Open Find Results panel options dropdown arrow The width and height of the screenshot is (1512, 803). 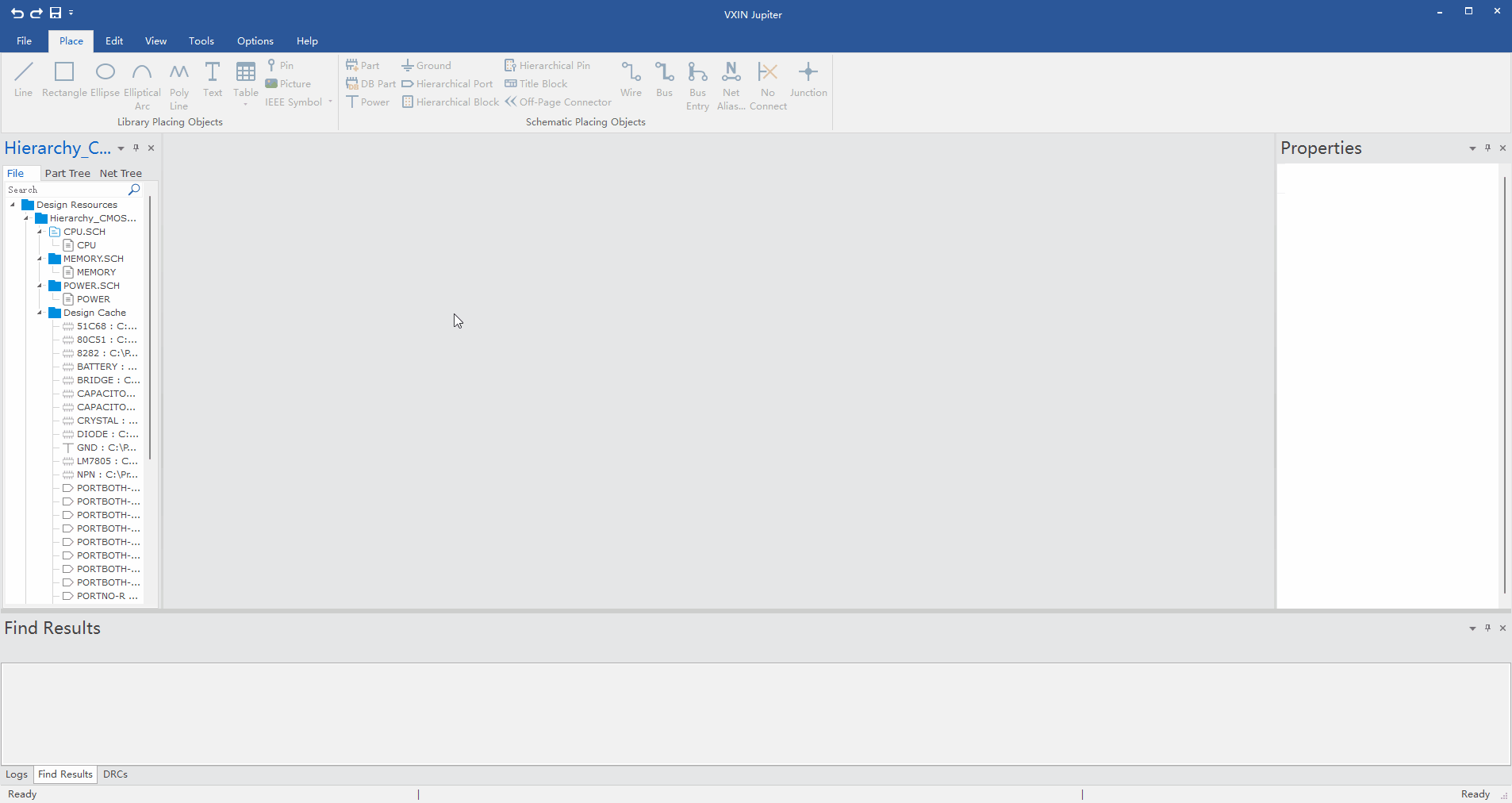1472,628
